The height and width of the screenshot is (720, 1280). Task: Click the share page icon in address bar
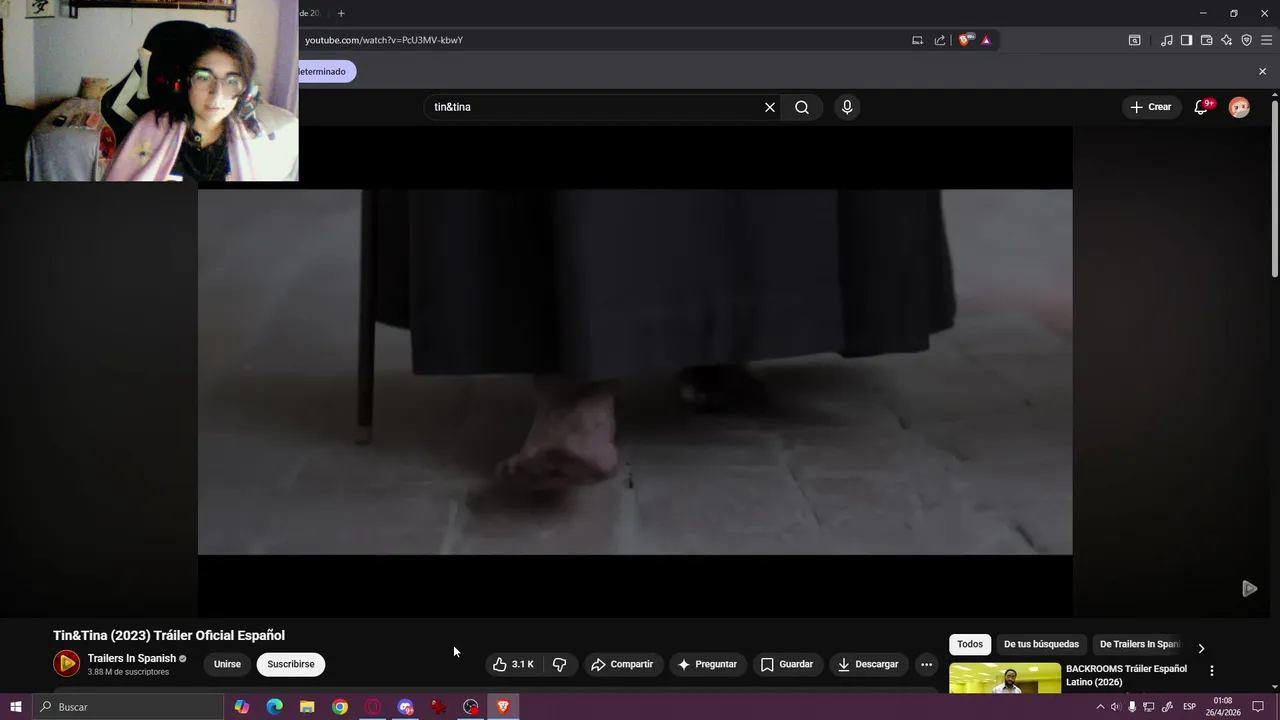point(940,40)
